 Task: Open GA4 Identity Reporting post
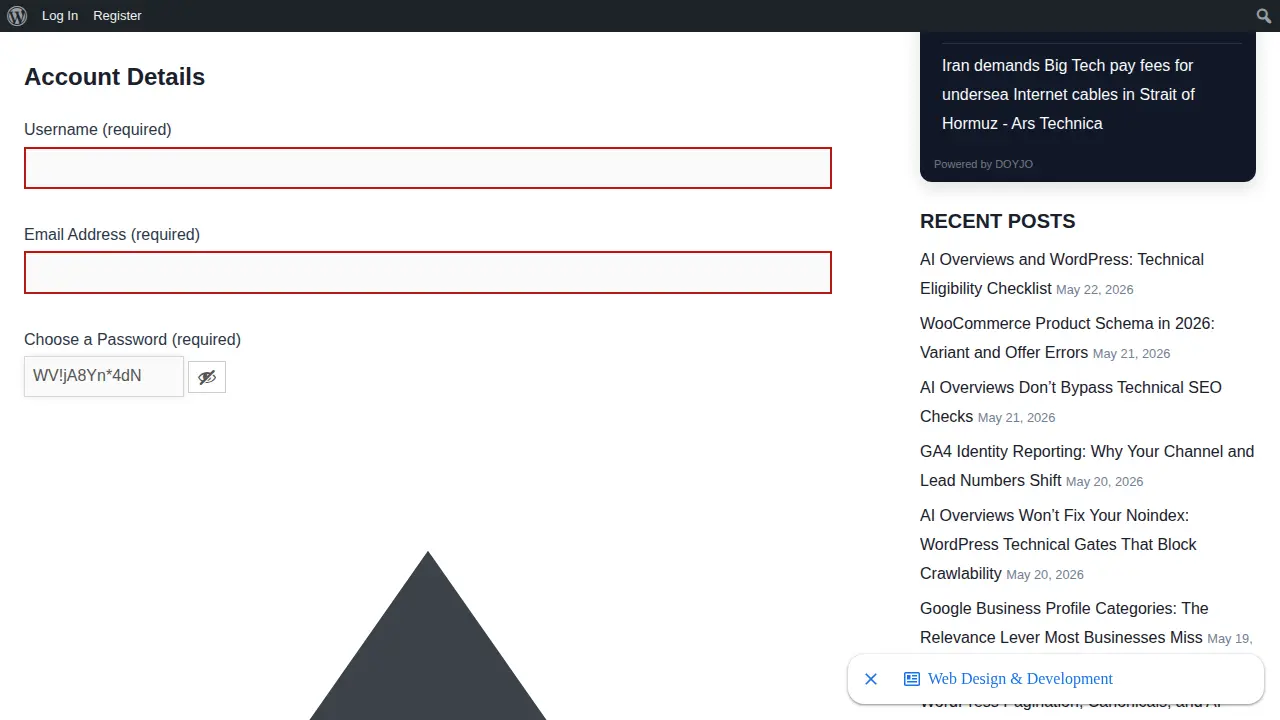coord(1087,466)
